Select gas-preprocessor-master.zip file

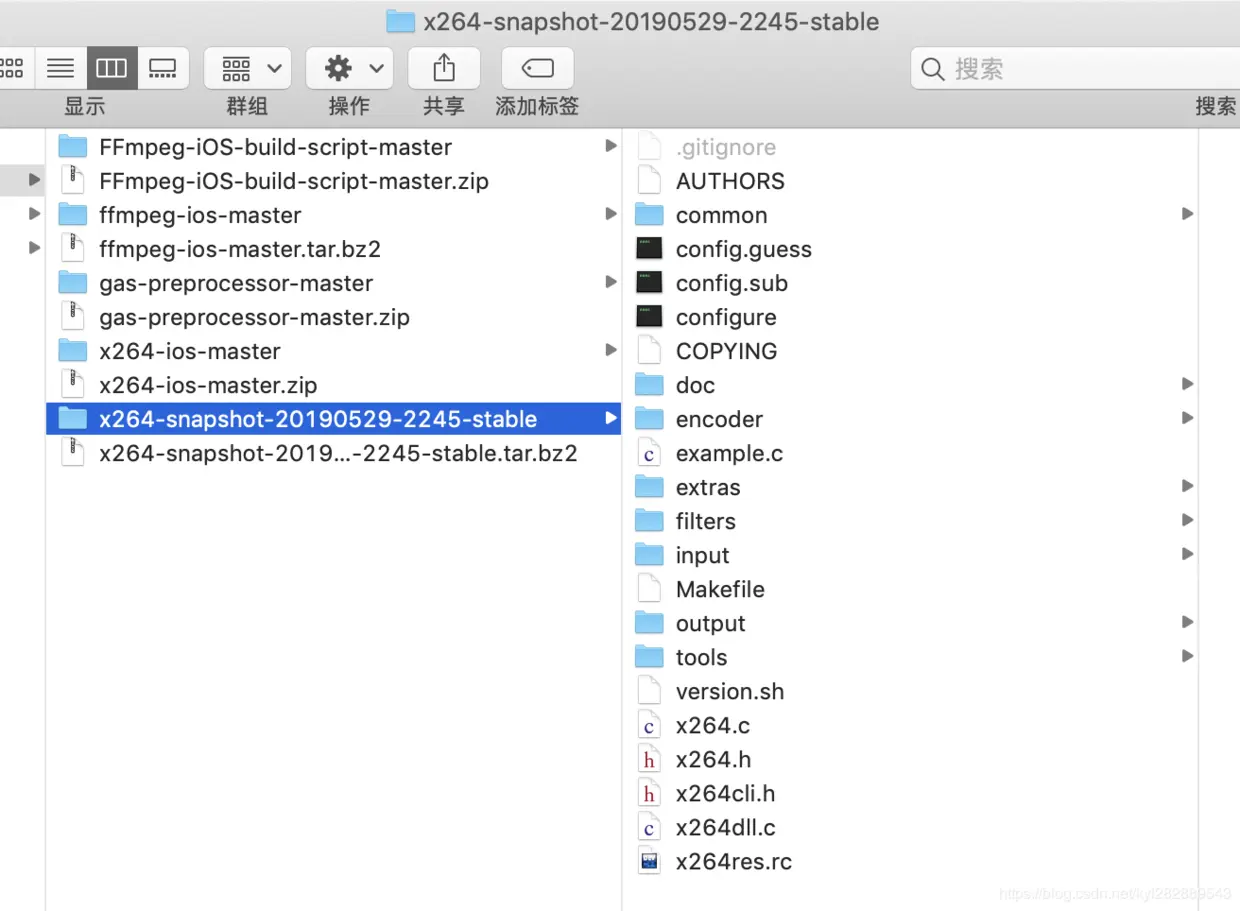pyautogui.click(x=333, y=317)
